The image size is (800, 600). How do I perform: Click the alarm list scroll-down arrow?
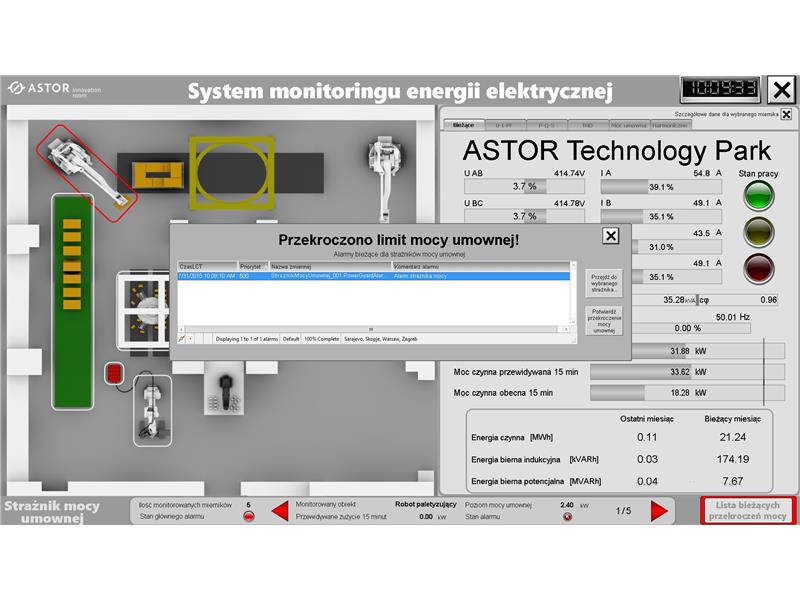pyautogui.click(x=573, y=322)
